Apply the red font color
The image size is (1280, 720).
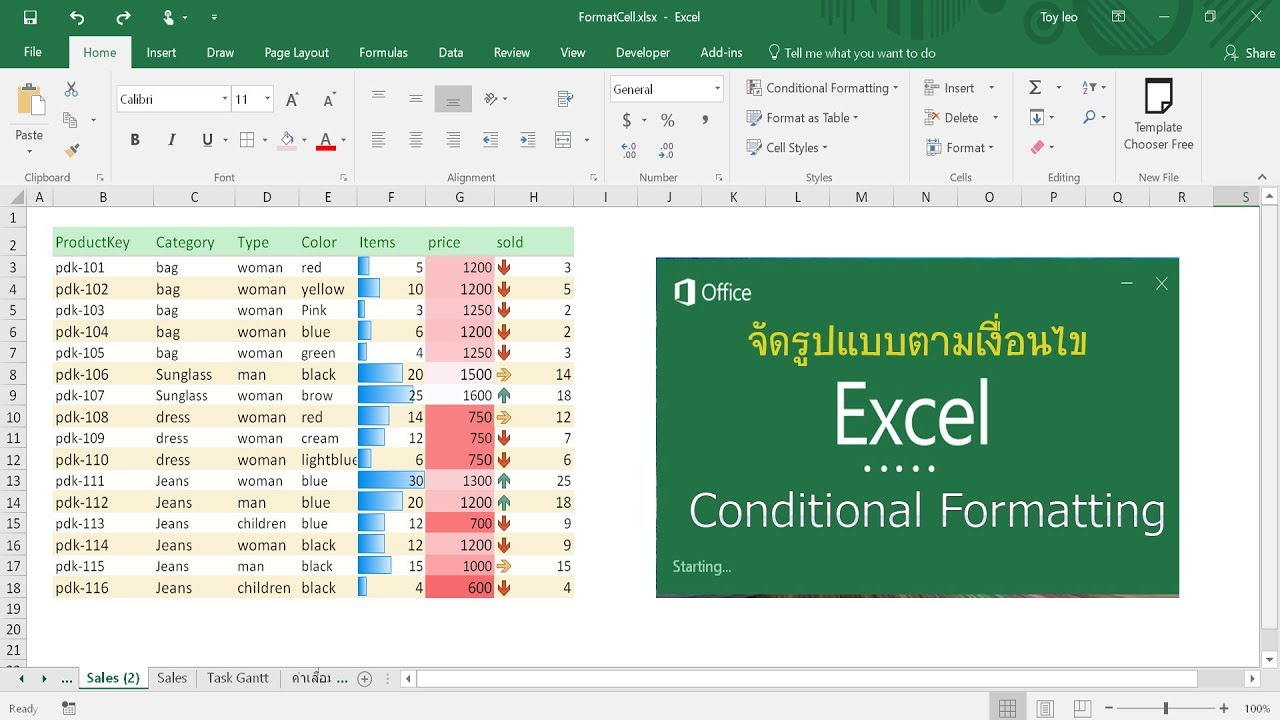[x=325, y=140]
